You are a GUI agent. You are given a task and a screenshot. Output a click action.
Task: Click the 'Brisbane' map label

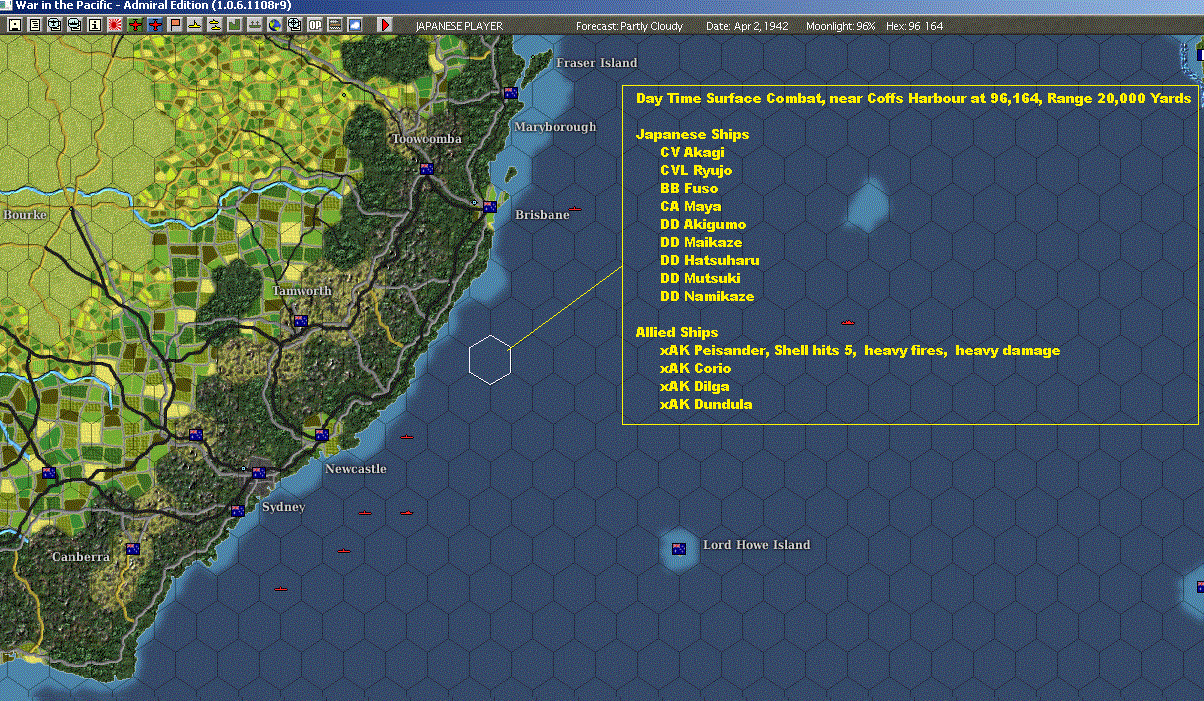click(542, 215)
